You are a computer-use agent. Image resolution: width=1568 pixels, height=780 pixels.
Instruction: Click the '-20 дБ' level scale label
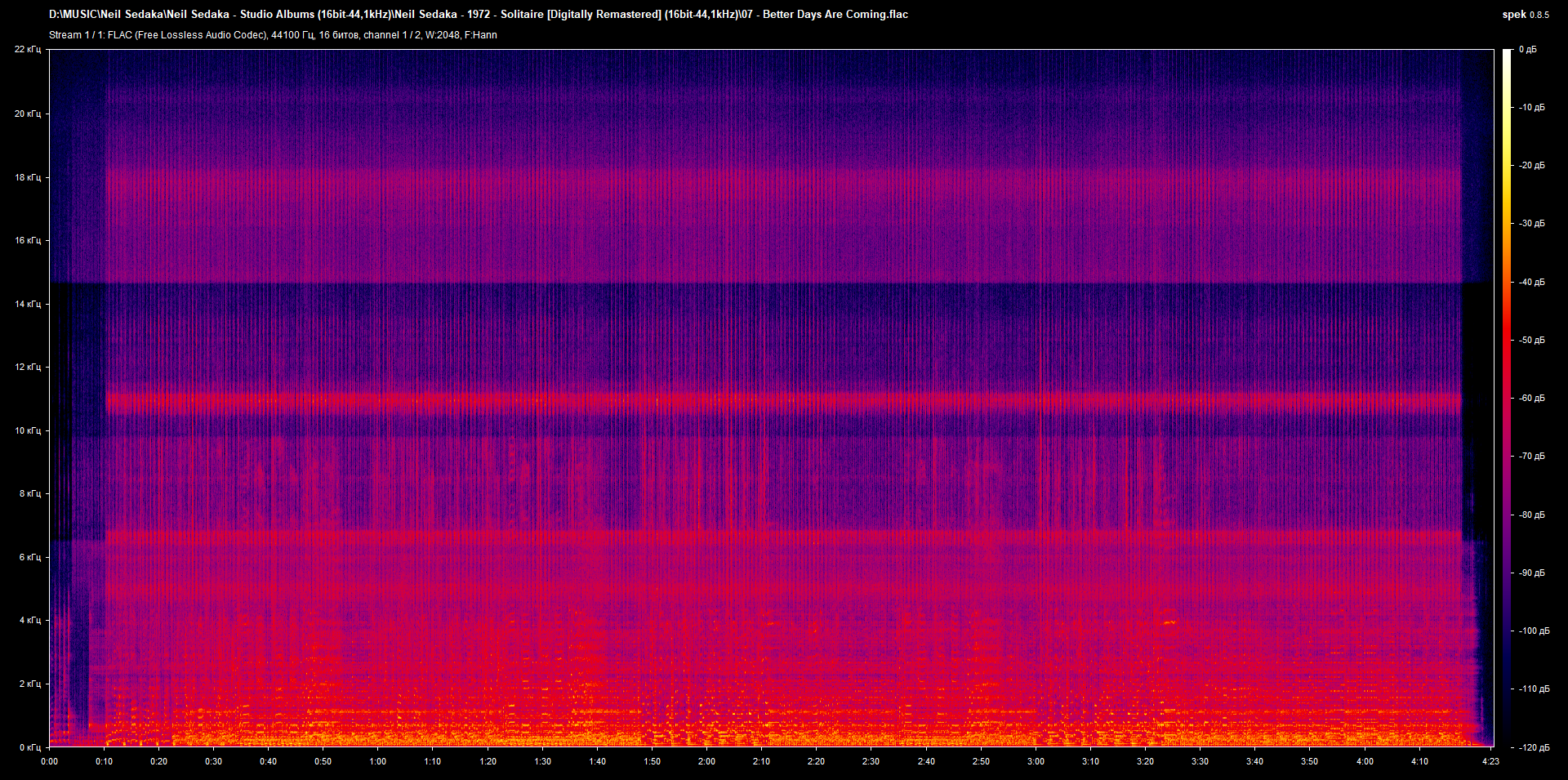(1532, 166)
